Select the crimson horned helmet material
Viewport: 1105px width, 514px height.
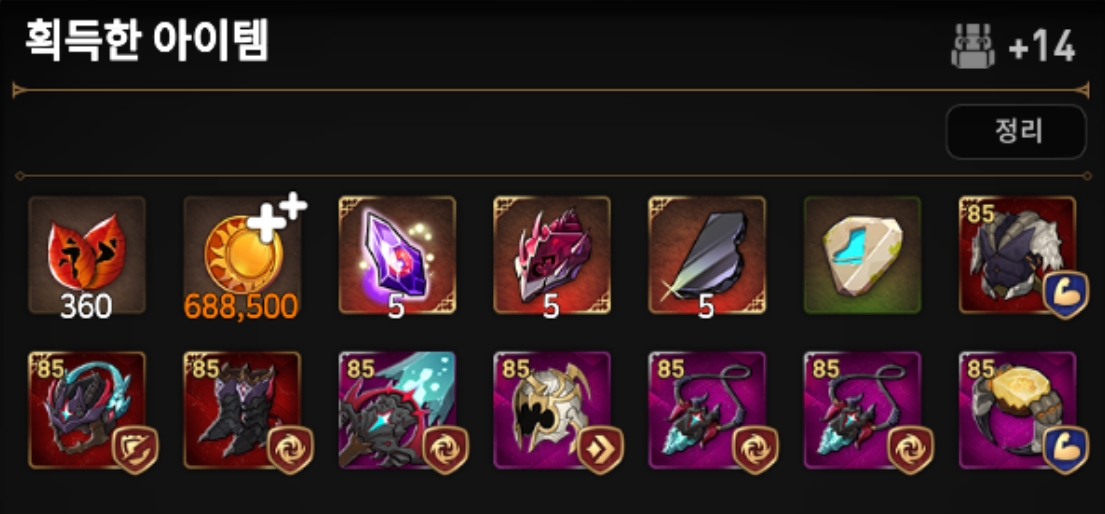552,255
